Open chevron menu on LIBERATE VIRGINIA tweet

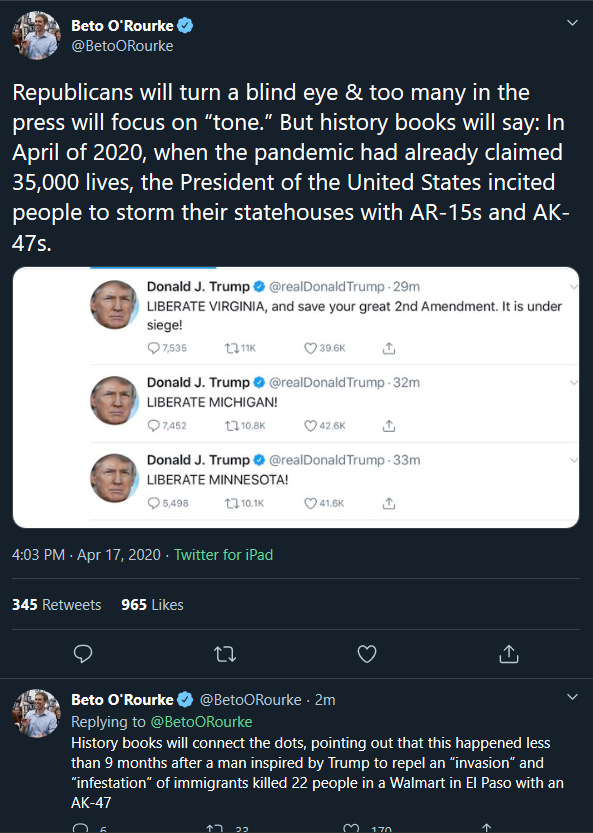point(573,287)
